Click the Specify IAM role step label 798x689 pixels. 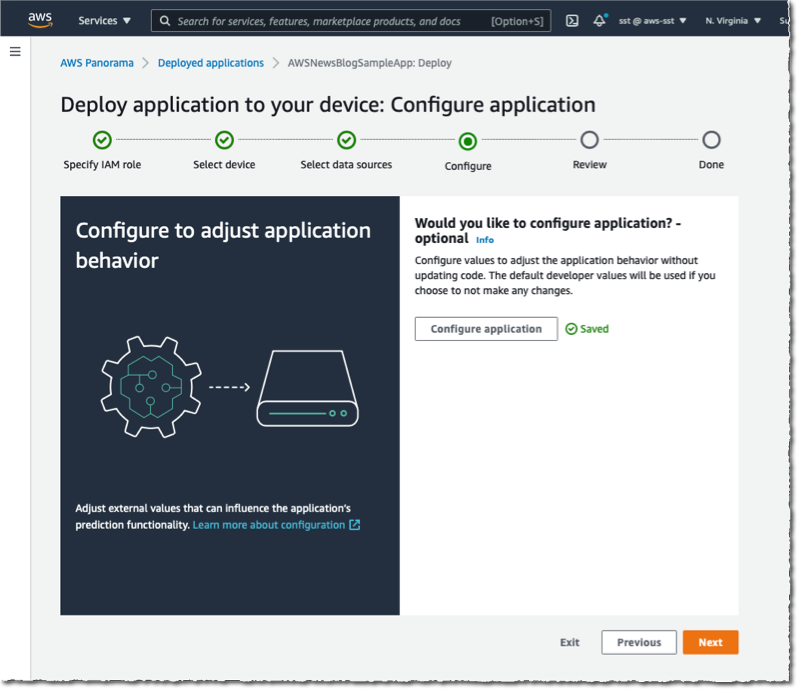(x=102, y=164)
